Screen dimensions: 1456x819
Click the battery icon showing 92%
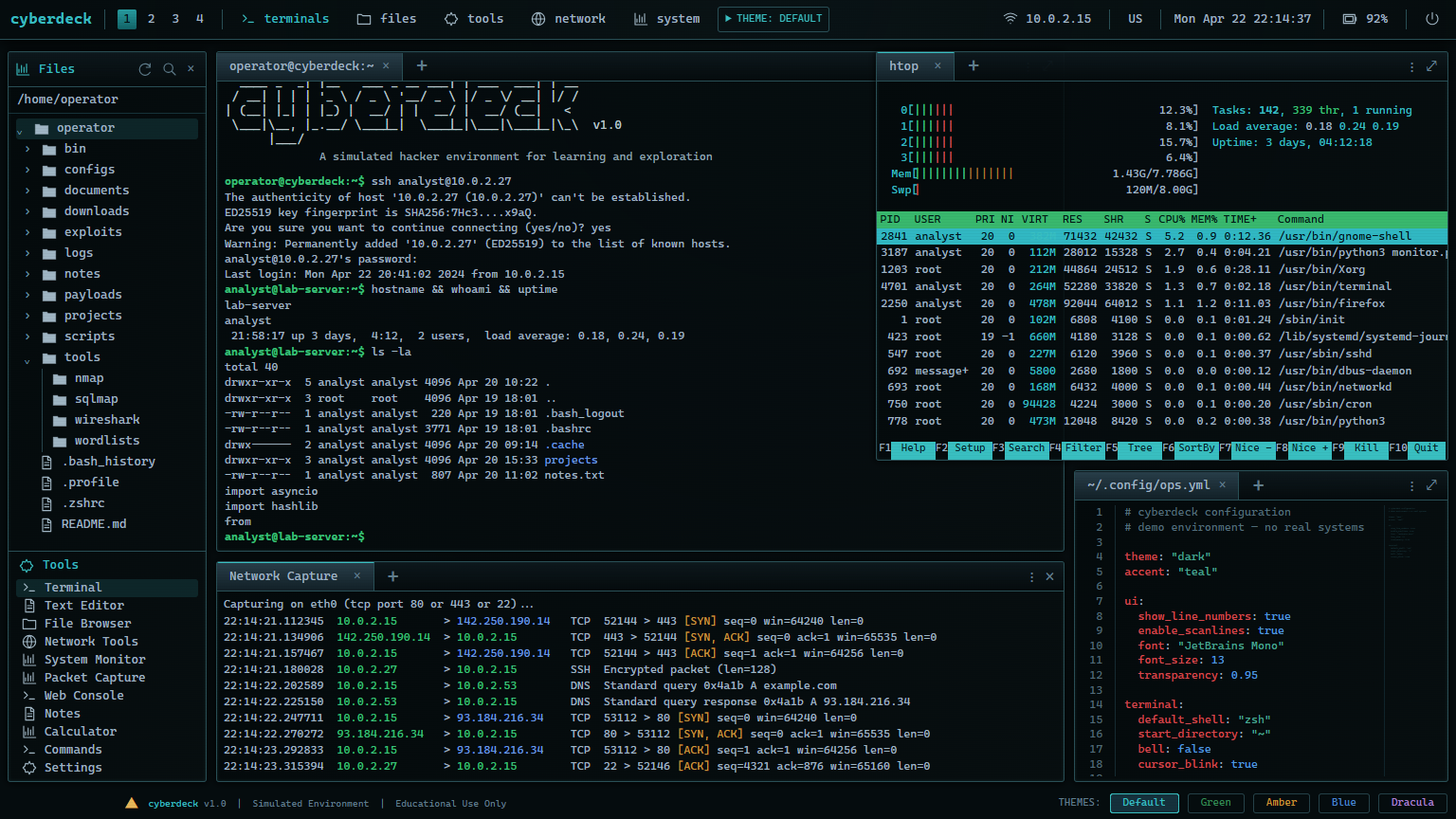click(1350, 19)
